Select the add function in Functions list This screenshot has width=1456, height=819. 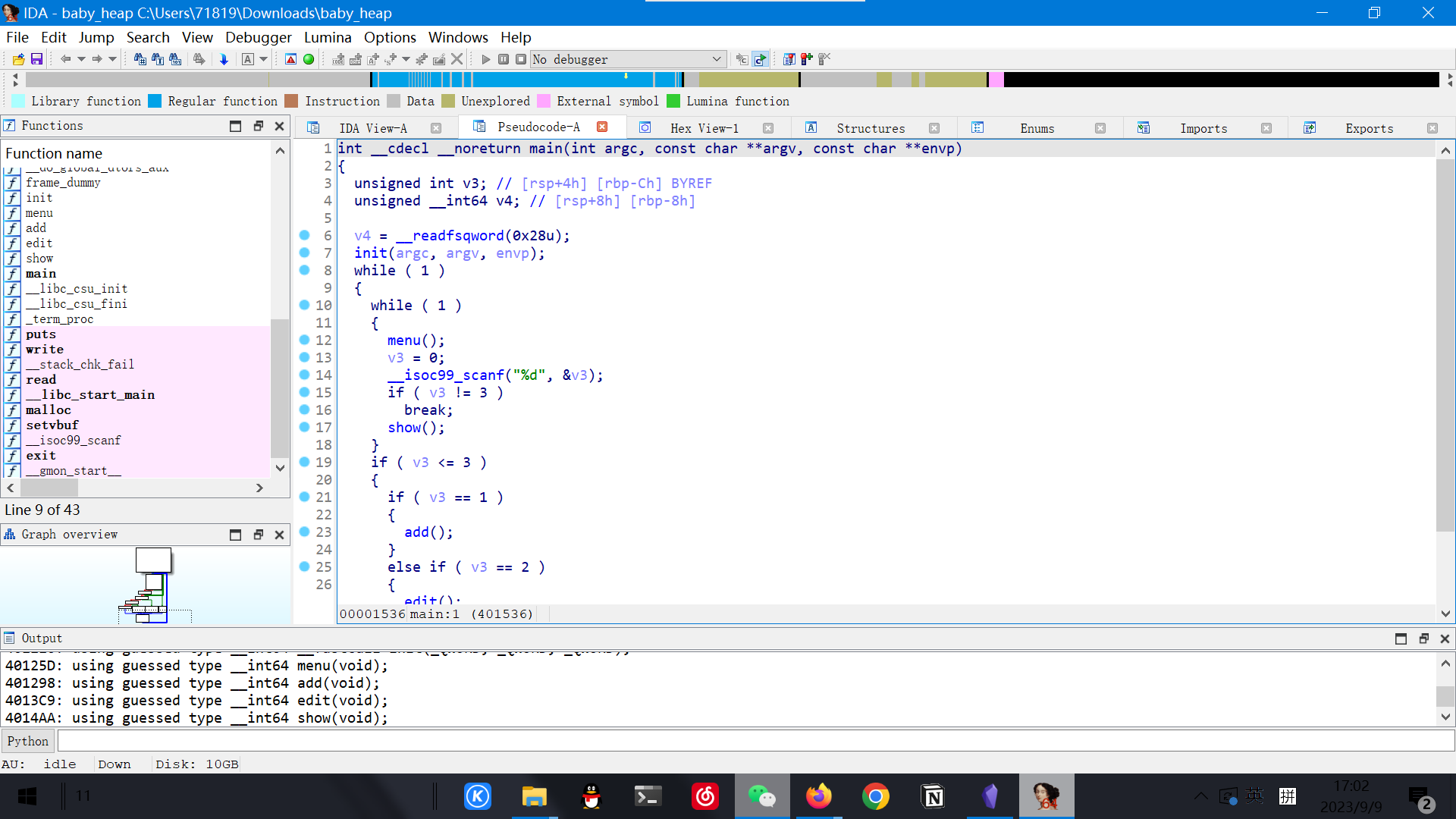click(36, 227)
